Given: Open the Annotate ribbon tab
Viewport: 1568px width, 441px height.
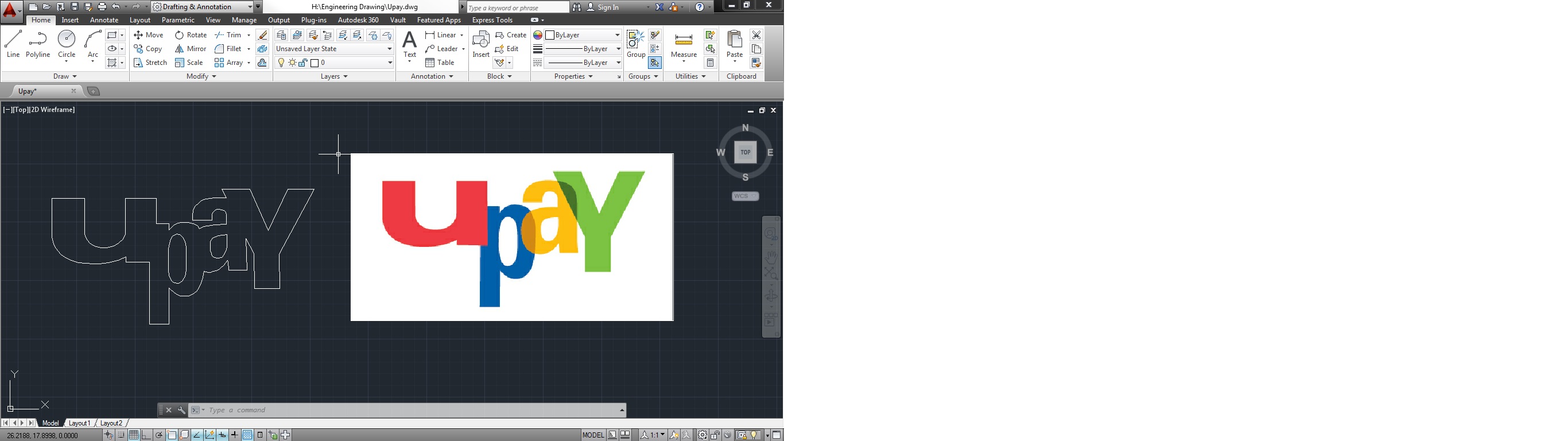Looking at the screenshot, I should [x=104, y=20].
